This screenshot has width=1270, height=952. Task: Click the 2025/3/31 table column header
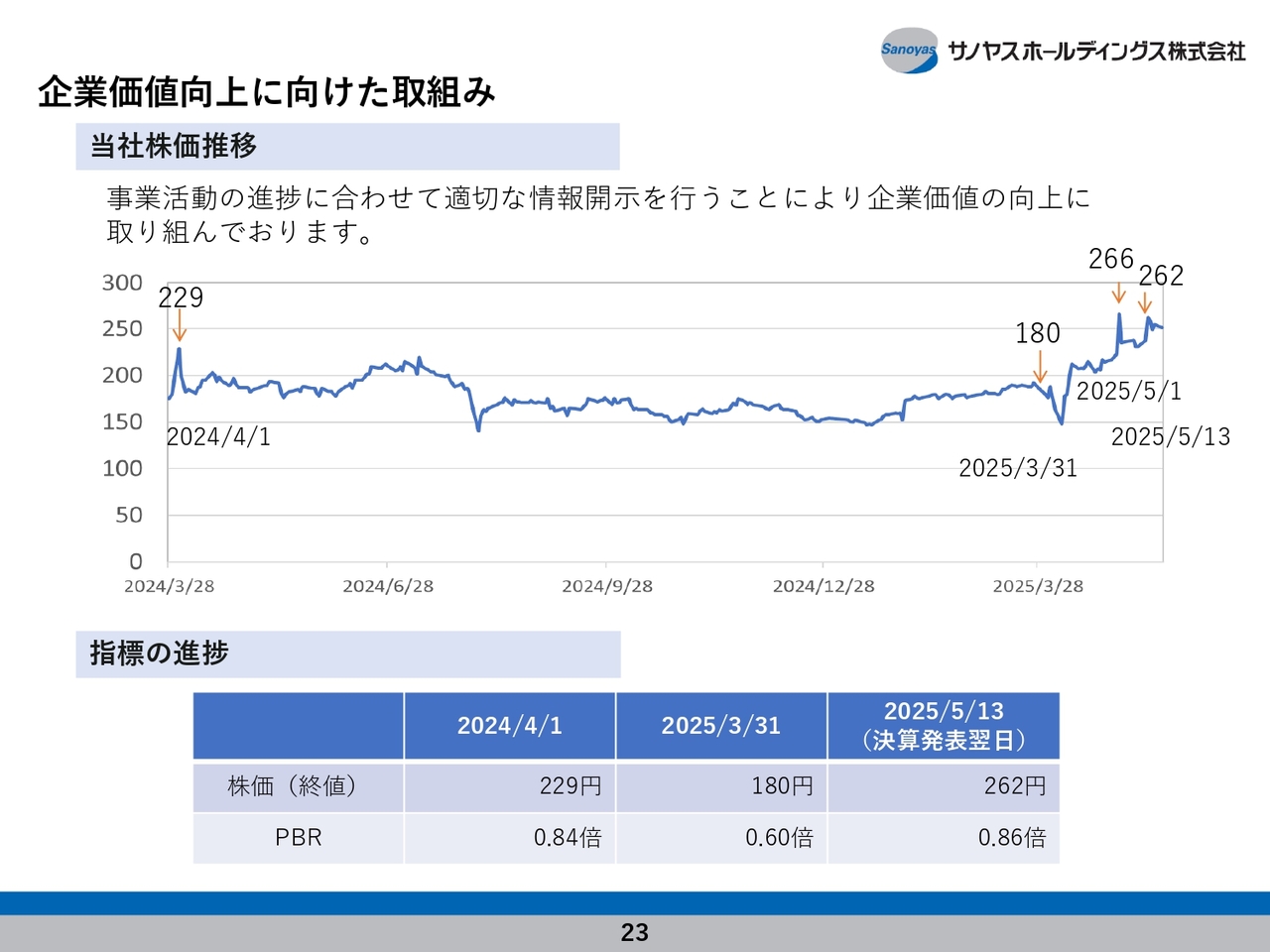[721, 726]
